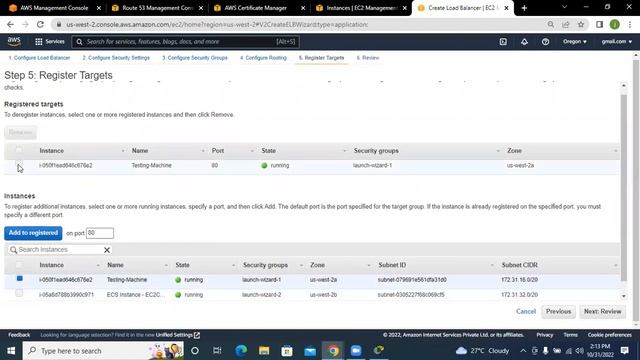Screen dimensions: 640x360
Task: Open the Services grid menu
Action: [50, 42]
